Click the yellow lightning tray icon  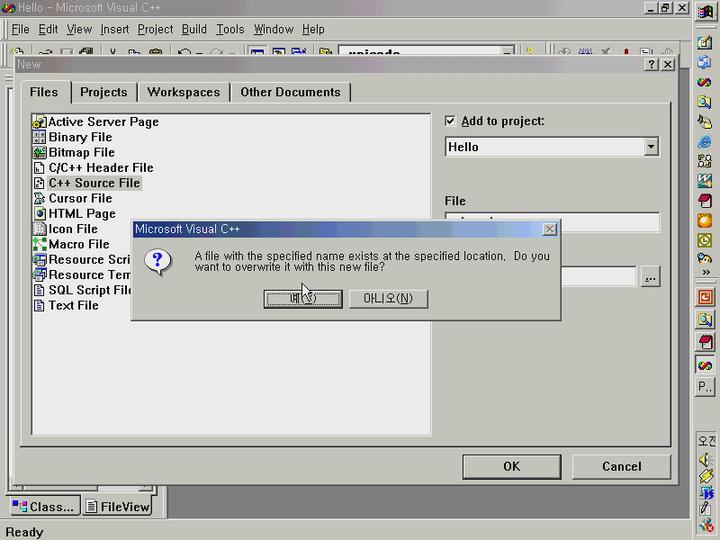click(705, 476)
